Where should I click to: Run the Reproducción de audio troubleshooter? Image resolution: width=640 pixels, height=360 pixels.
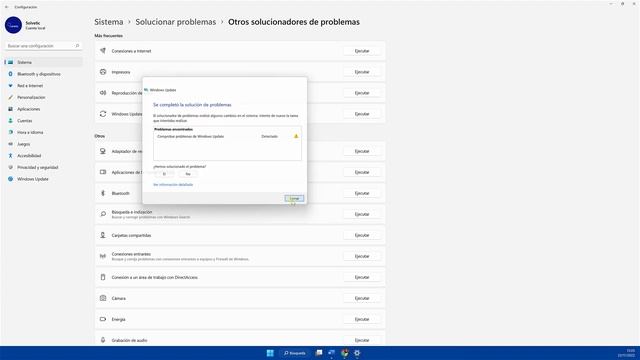pyautogui.click(x=362, y=93)
